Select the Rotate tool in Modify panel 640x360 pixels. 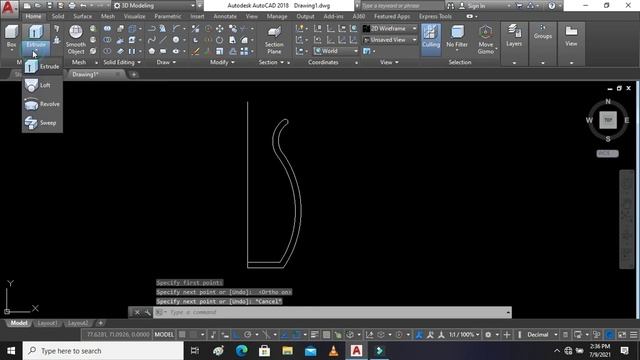(220, 40)
